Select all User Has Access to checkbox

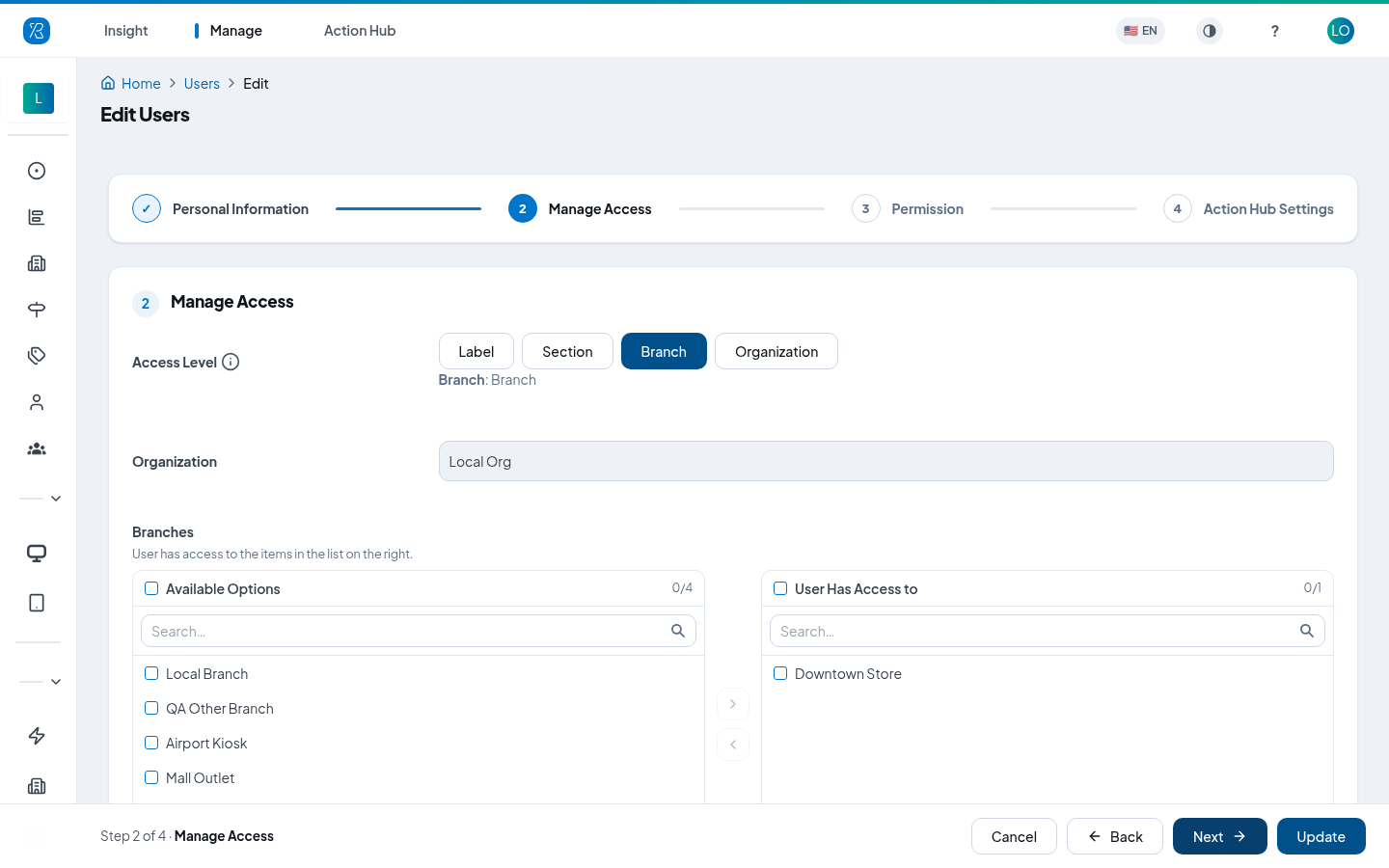pos(780,588)
